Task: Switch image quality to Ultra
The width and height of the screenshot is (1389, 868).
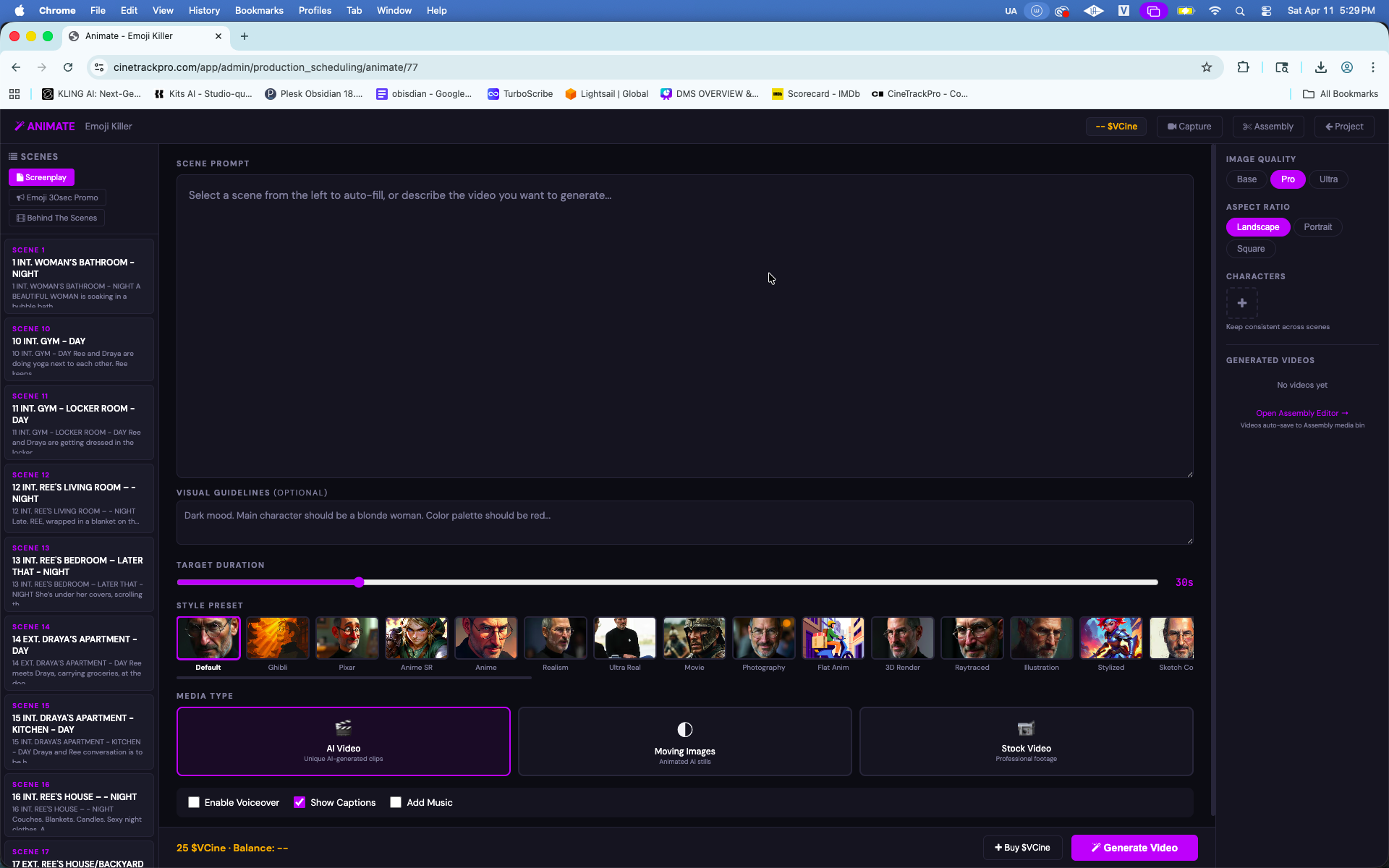Action: 1329,179
